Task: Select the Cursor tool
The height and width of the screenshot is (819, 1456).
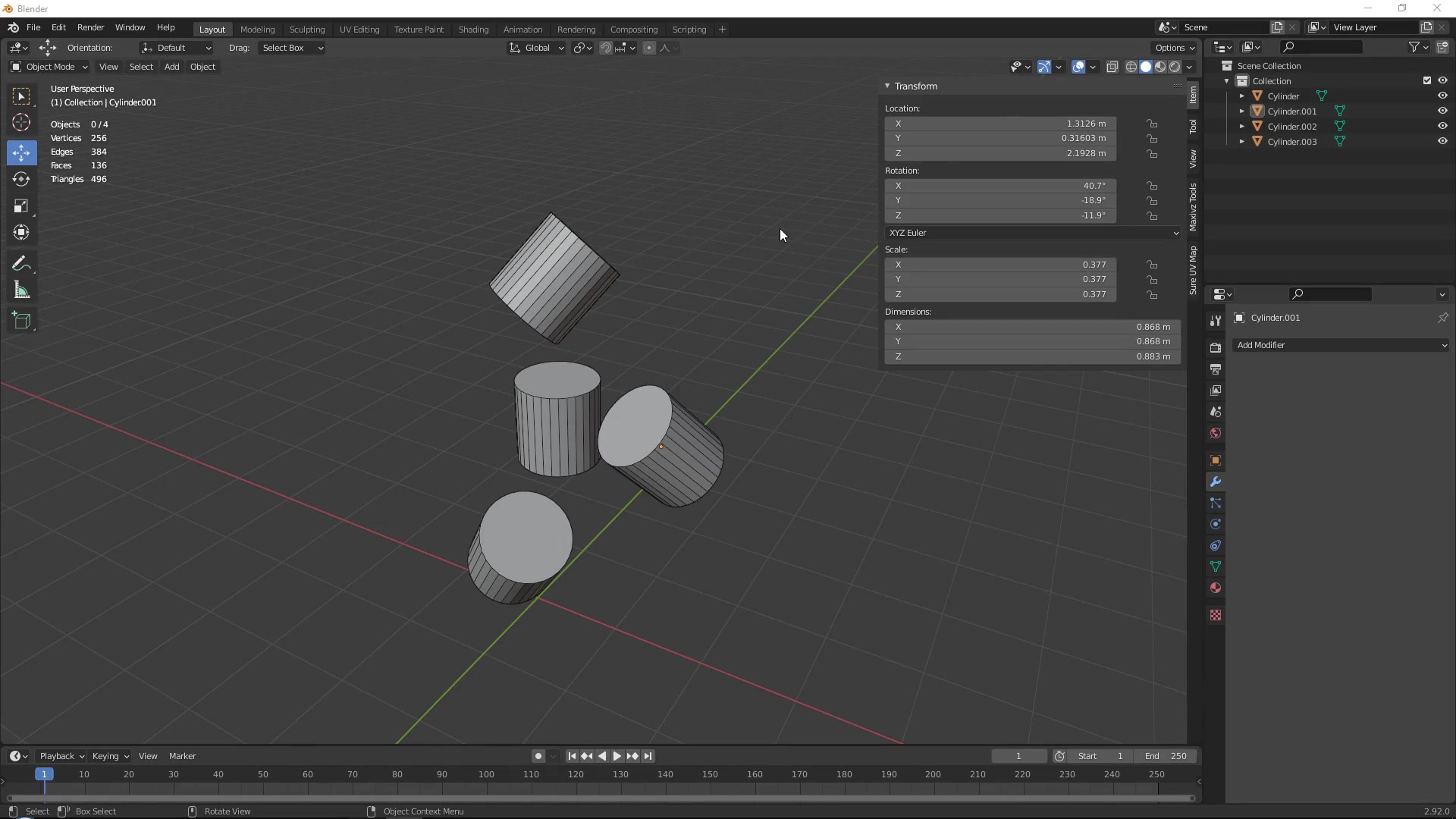Action: click(x=21, y=123)
